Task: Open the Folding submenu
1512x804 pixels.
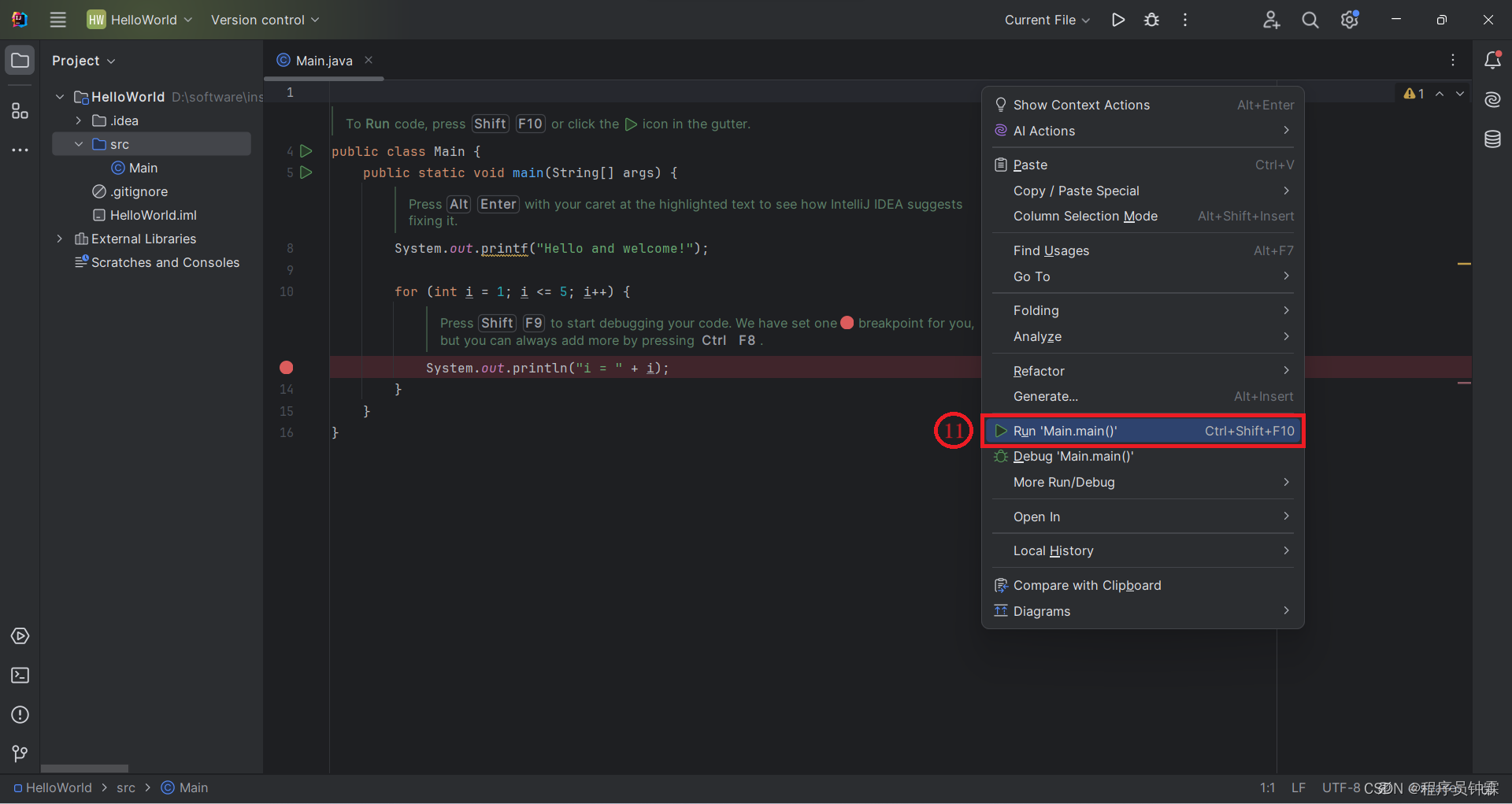Action: (1143, 310)
